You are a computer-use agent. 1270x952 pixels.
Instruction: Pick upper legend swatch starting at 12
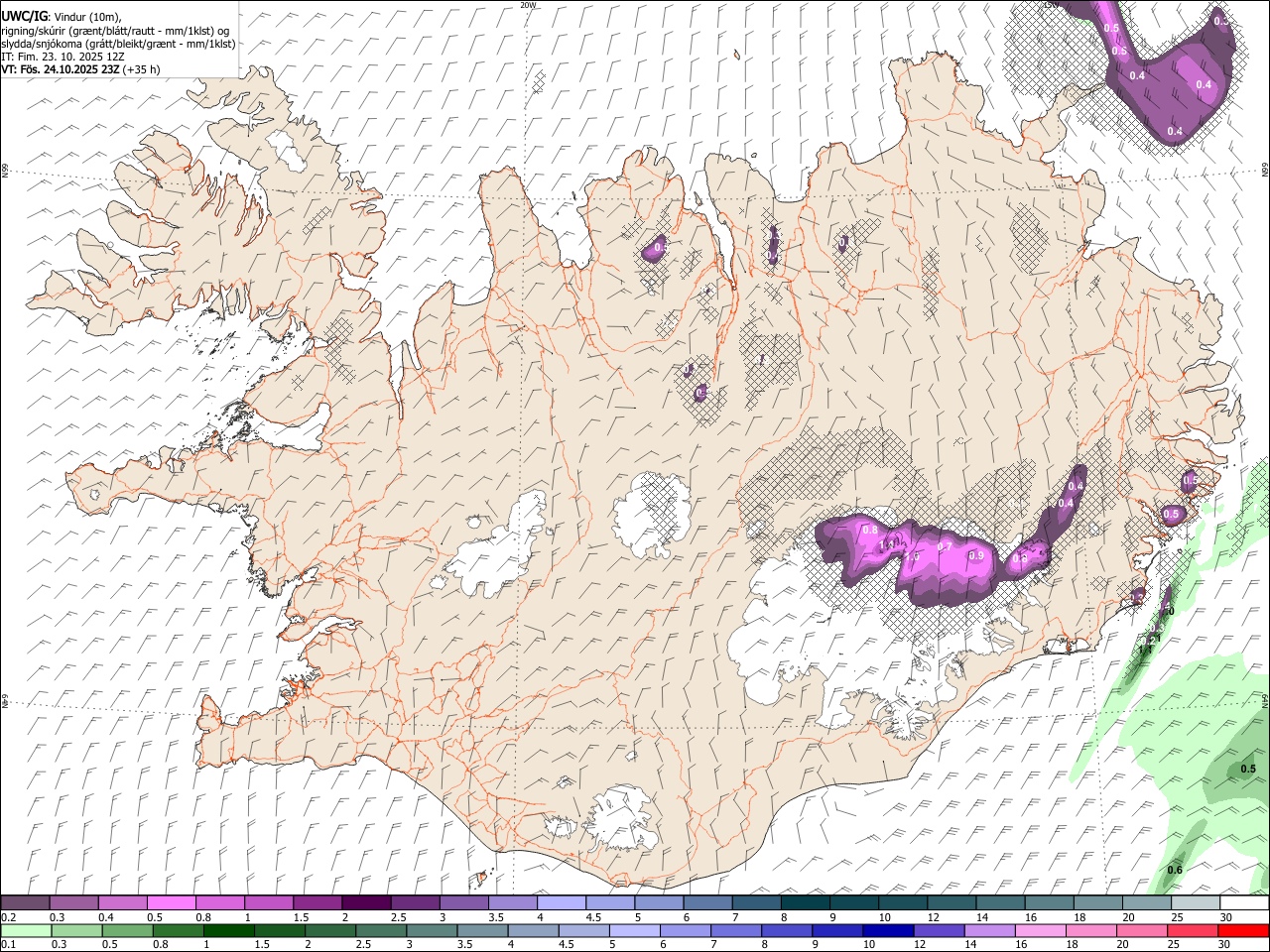pyautogui.click(x=952, y=903)
